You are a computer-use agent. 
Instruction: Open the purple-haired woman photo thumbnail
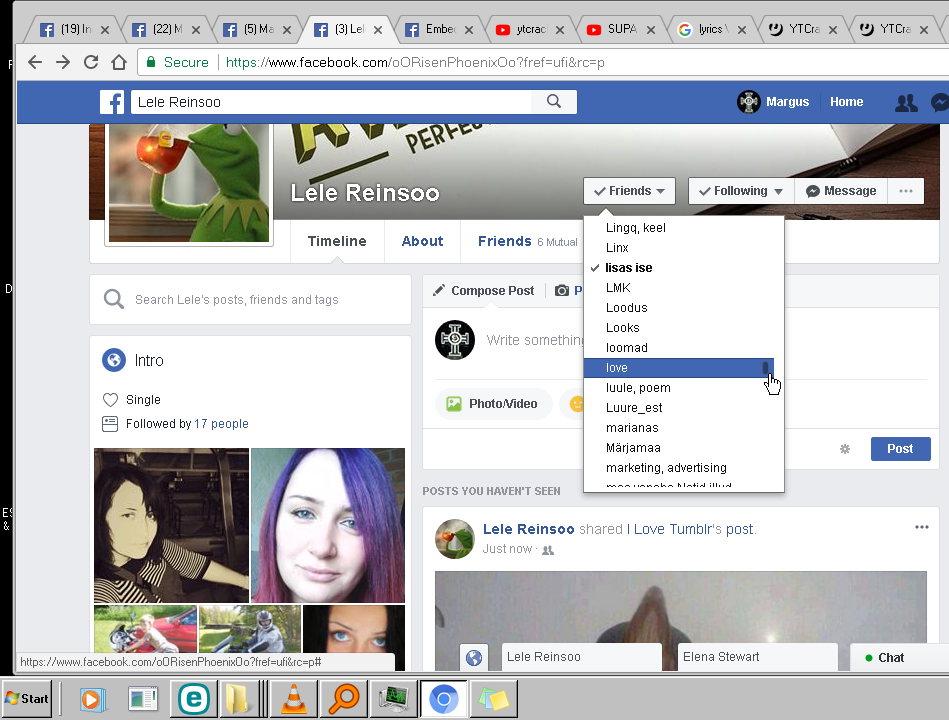pyautogui.click(x=328, y=525)
